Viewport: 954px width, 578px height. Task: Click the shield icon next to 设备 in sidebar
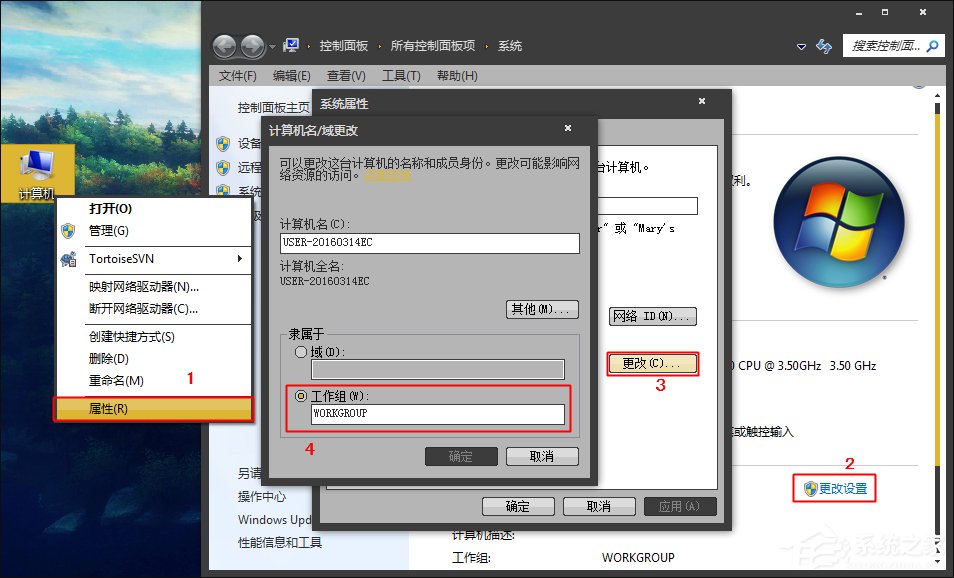[222, 142]
